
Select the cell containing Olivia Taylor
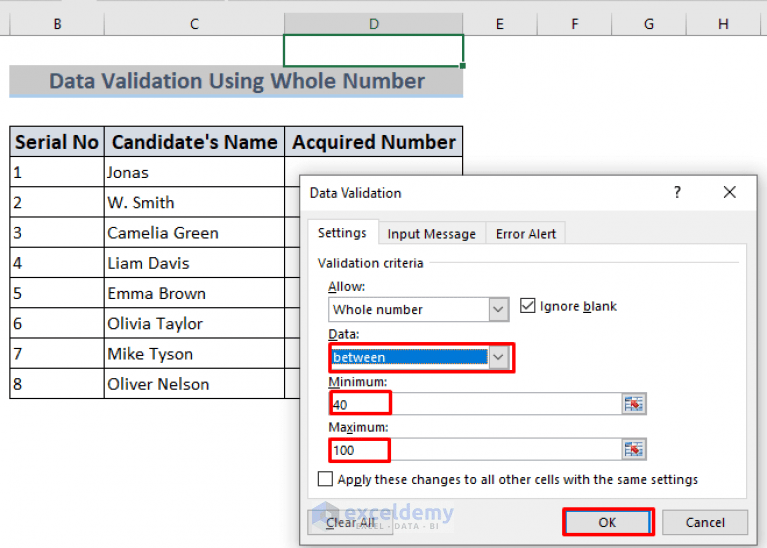(x=194, y=323)
